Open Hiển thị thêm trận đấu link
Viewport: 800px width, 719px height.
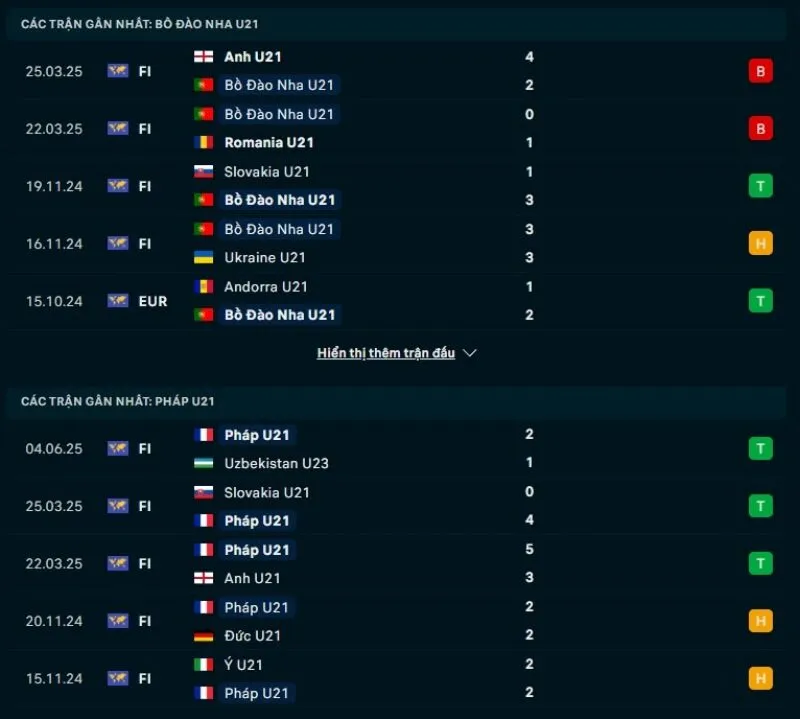tap(385, 354)
